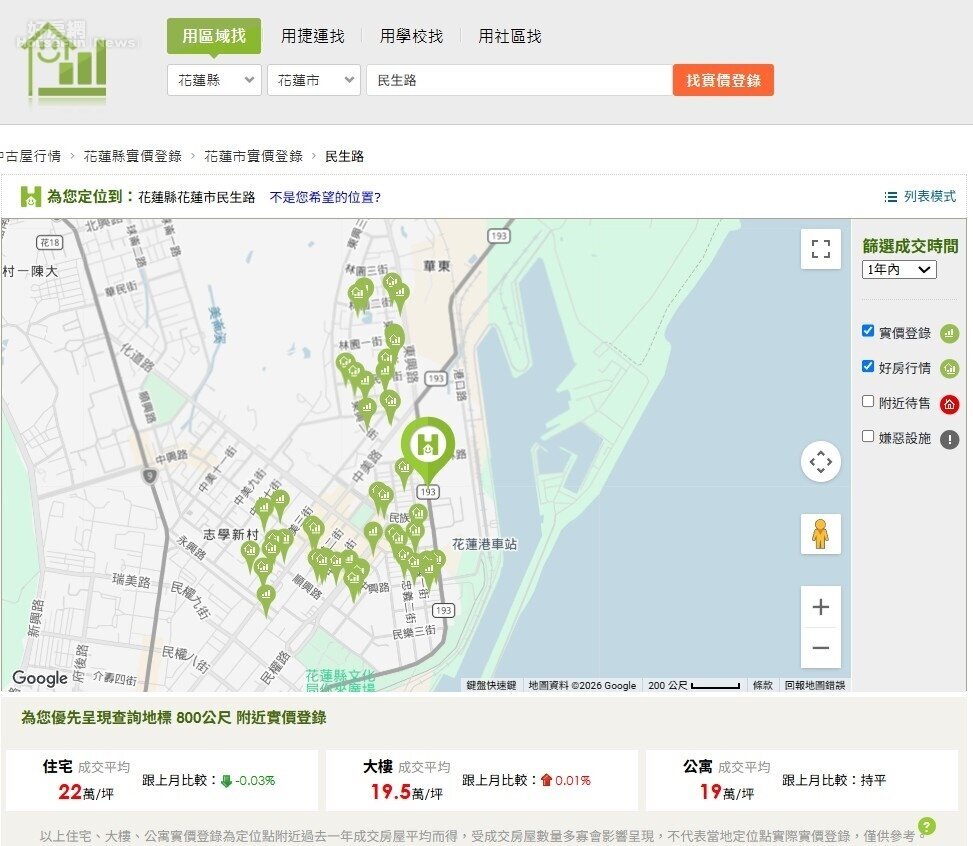Select the 用捷運找 tab
Image resolution: width=973 pixels, height=846 pixels.
[313, 36]
